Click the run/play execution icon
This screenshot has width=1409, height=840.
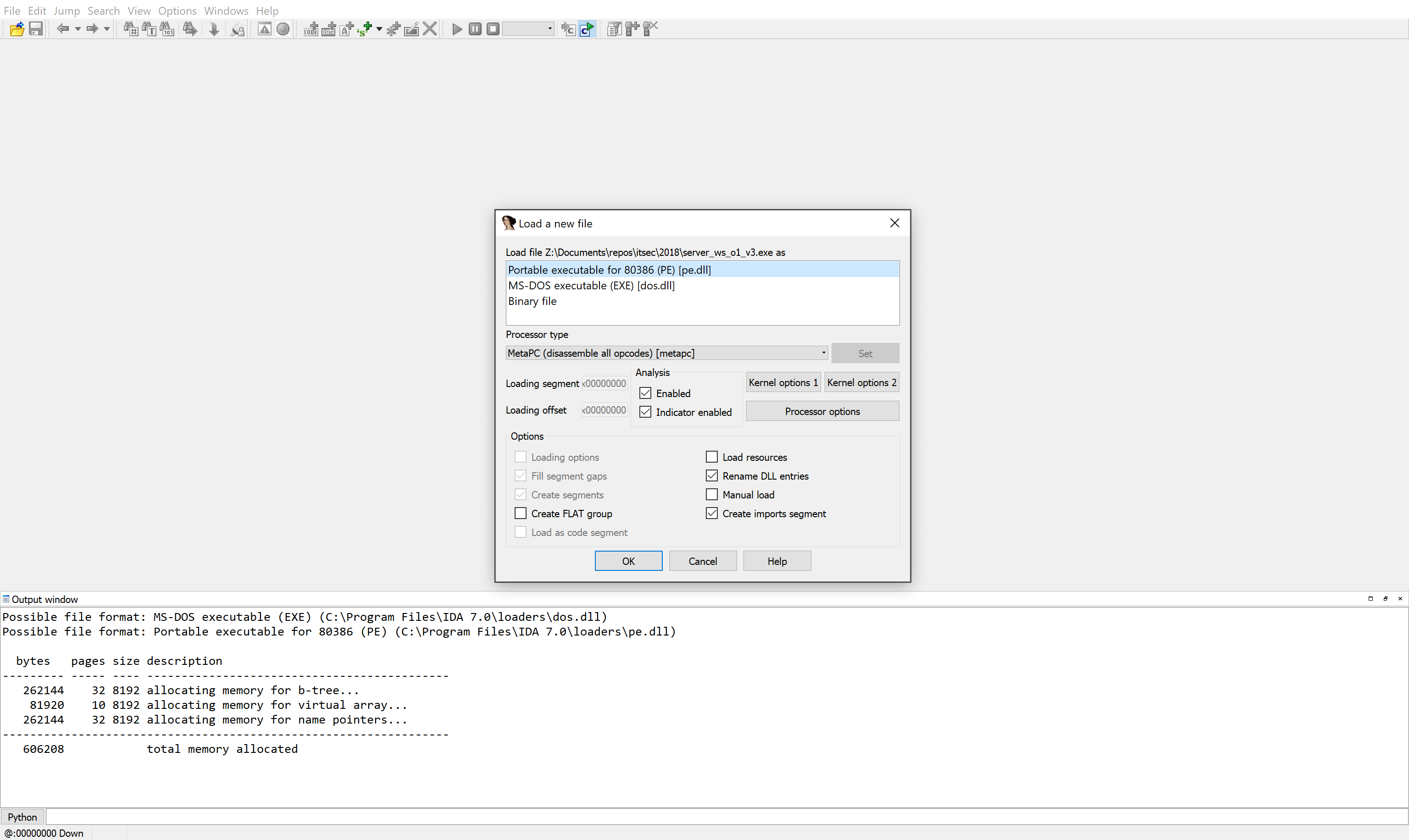(x=456, y=29)
